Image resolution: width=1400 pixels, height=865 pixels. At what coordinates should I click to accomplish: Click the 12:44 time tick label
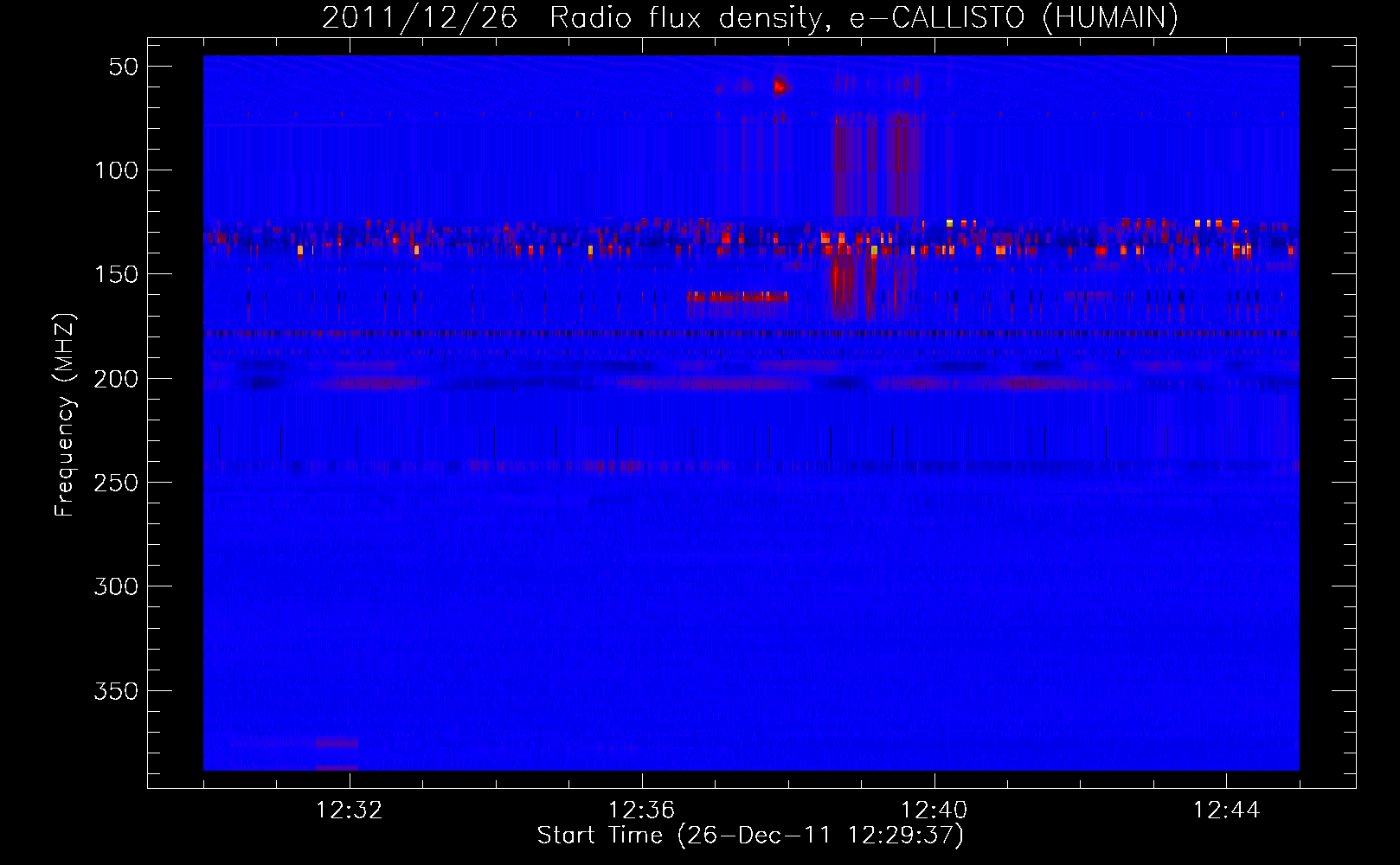(x=1226, y=810)
